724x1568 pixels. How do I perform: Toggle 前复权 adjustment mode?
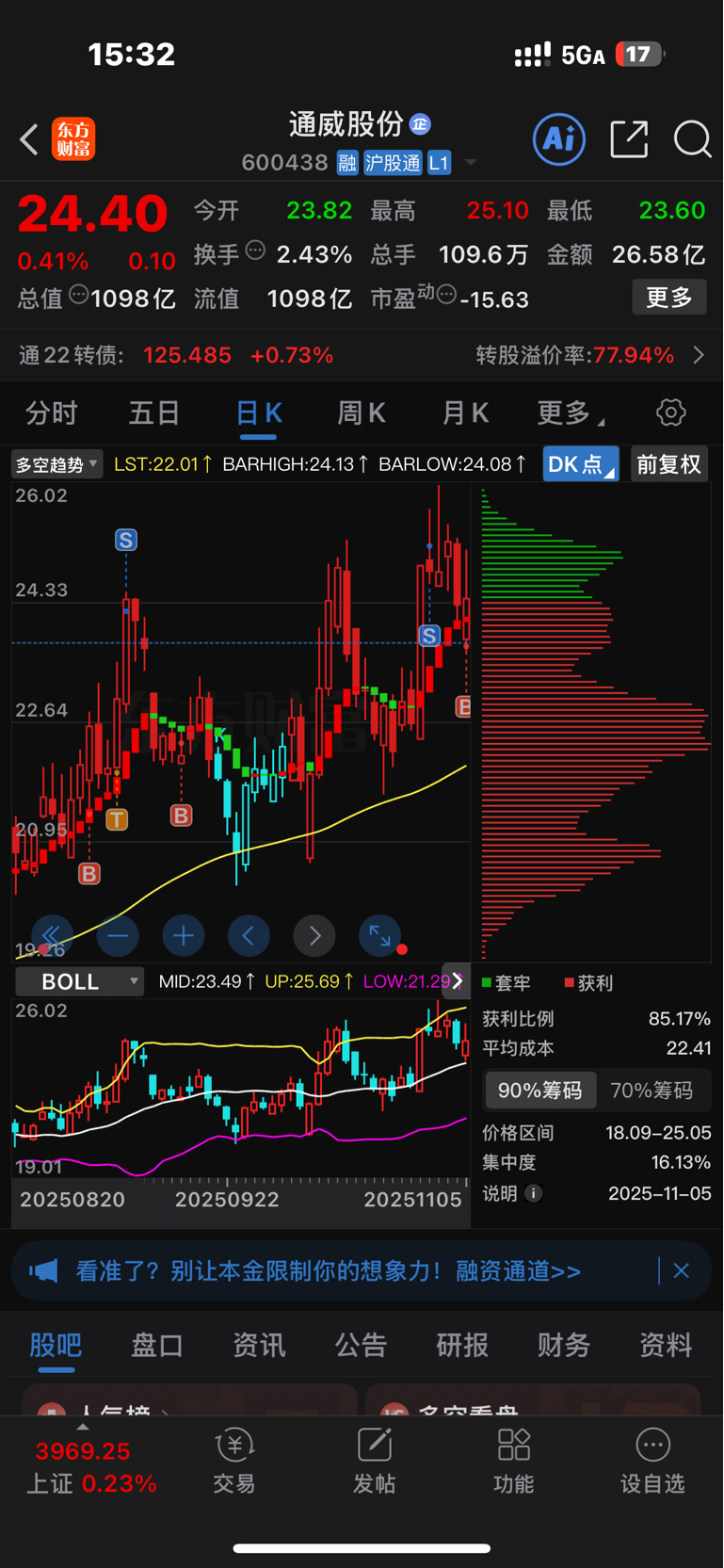(x=669, y=464)
